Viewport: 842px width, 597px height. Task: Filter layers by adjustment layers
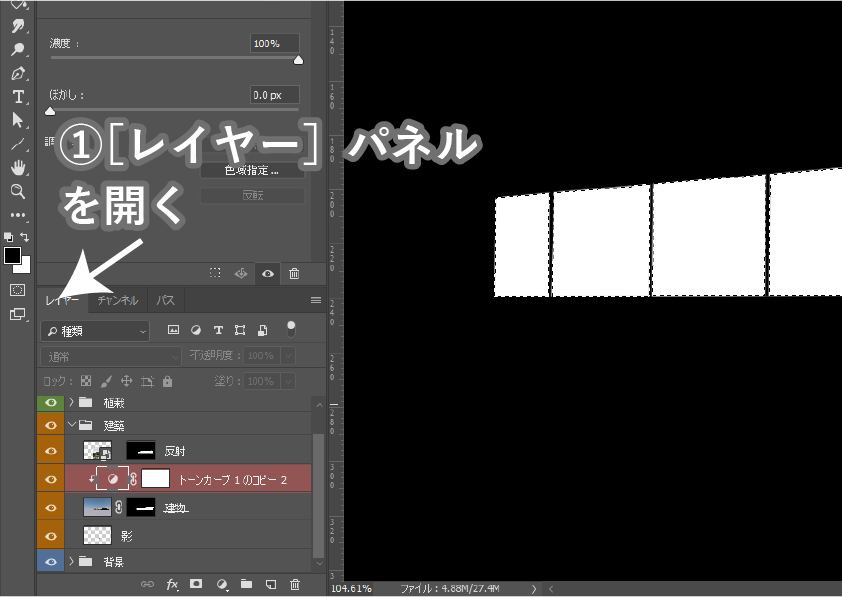[196, 330]
